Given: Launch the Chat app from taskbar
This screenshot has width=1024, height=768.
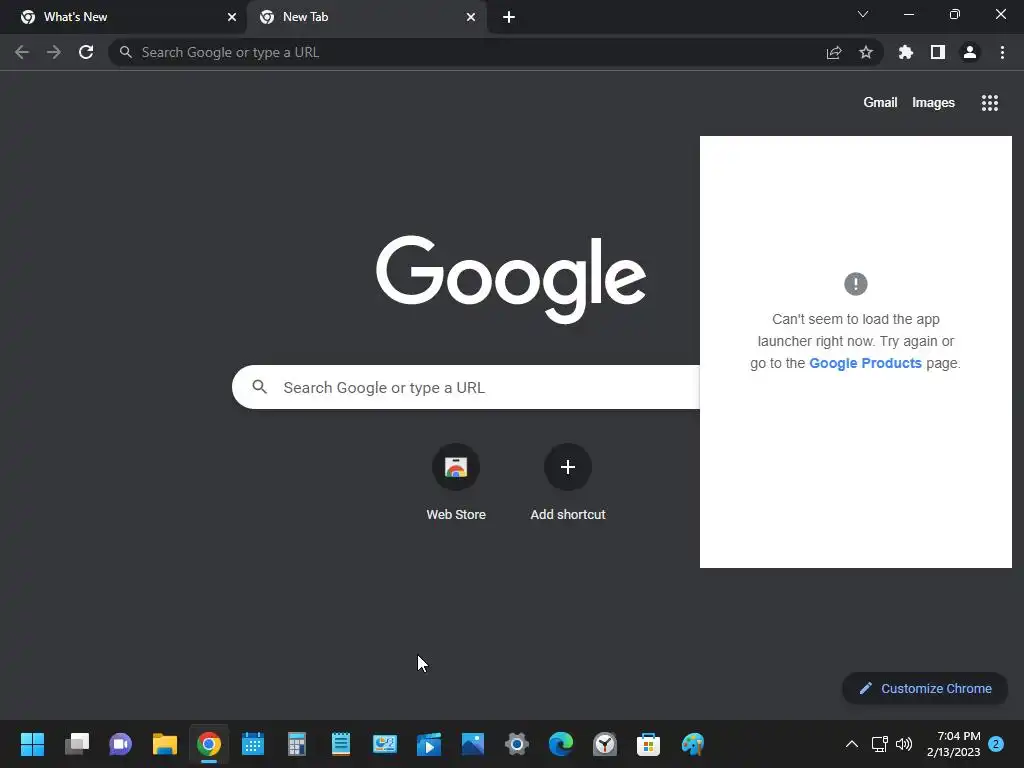Looking at the screenshot, I should [121, 744].
